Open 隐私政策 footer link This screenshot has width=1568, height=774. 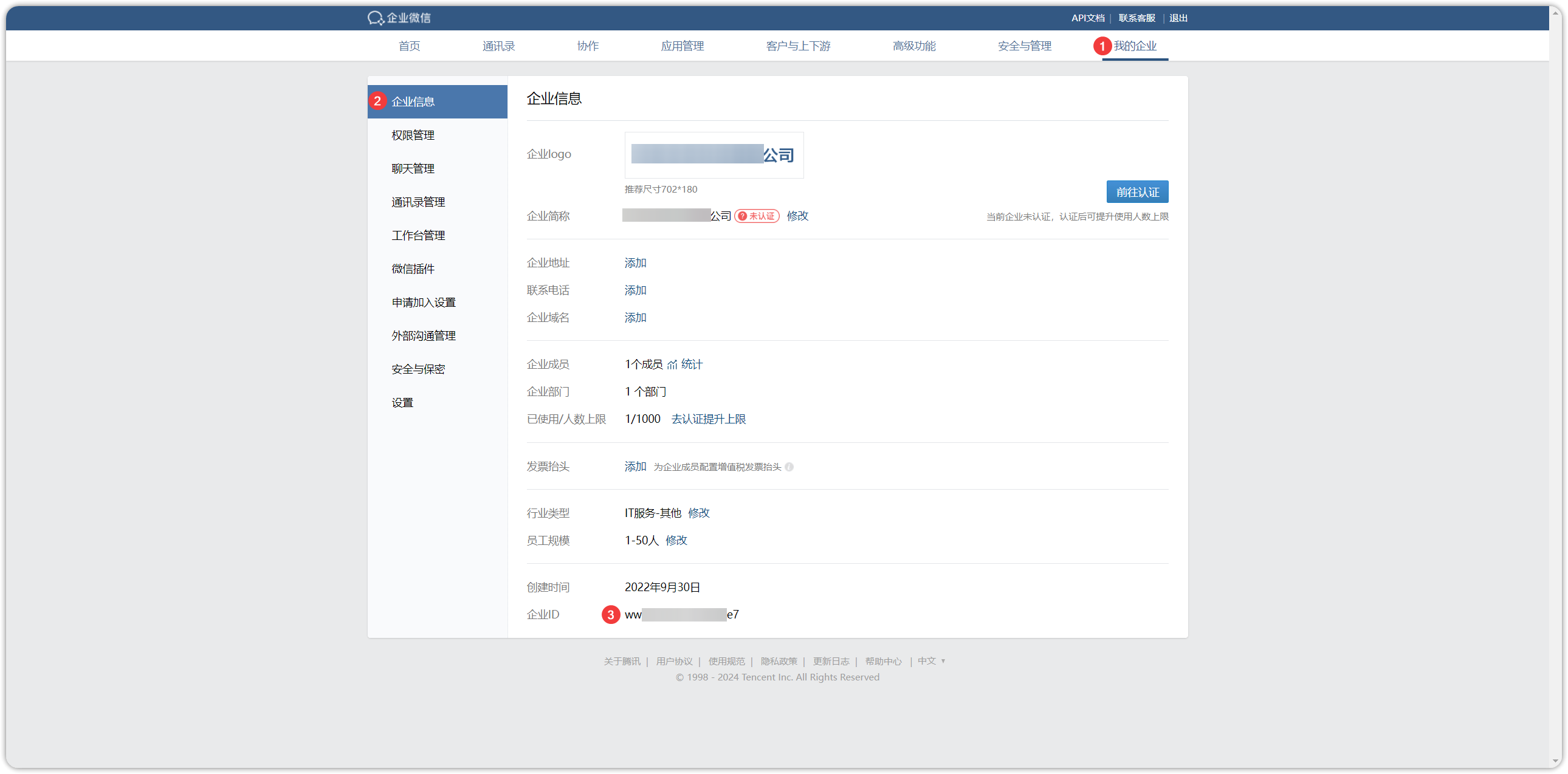(779, 662)
